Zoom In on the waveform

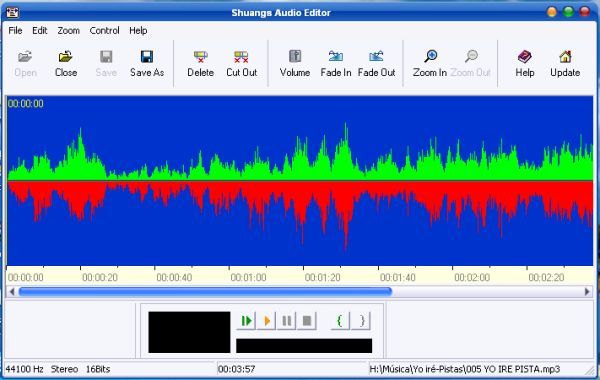[430, 64]
